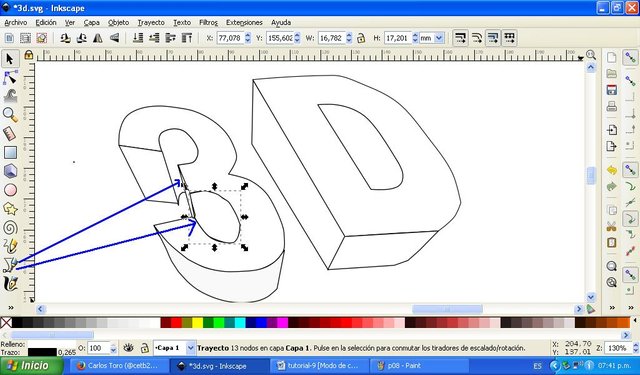
Task: Select the Node edit tool
Action: (x=10, y=78)
